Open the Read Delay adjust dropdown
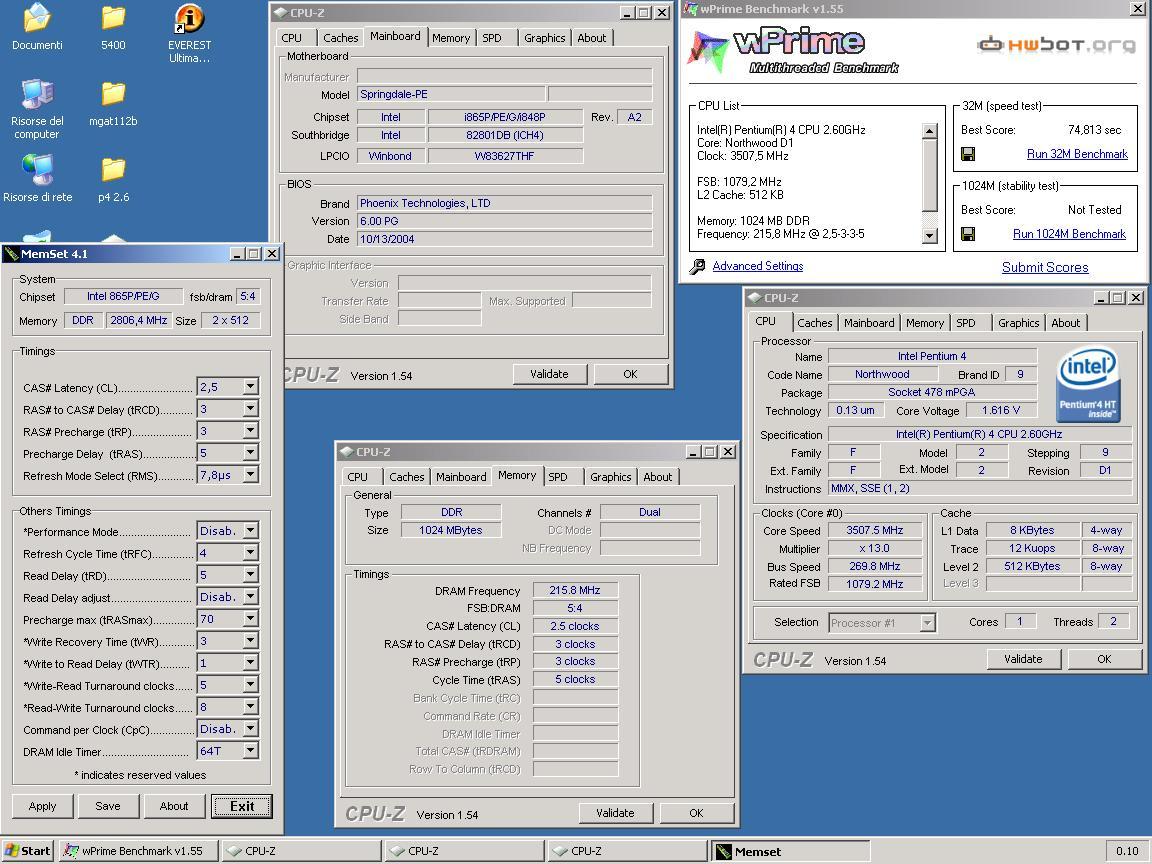Viewport: 1152px width, 864px height. 251,597
